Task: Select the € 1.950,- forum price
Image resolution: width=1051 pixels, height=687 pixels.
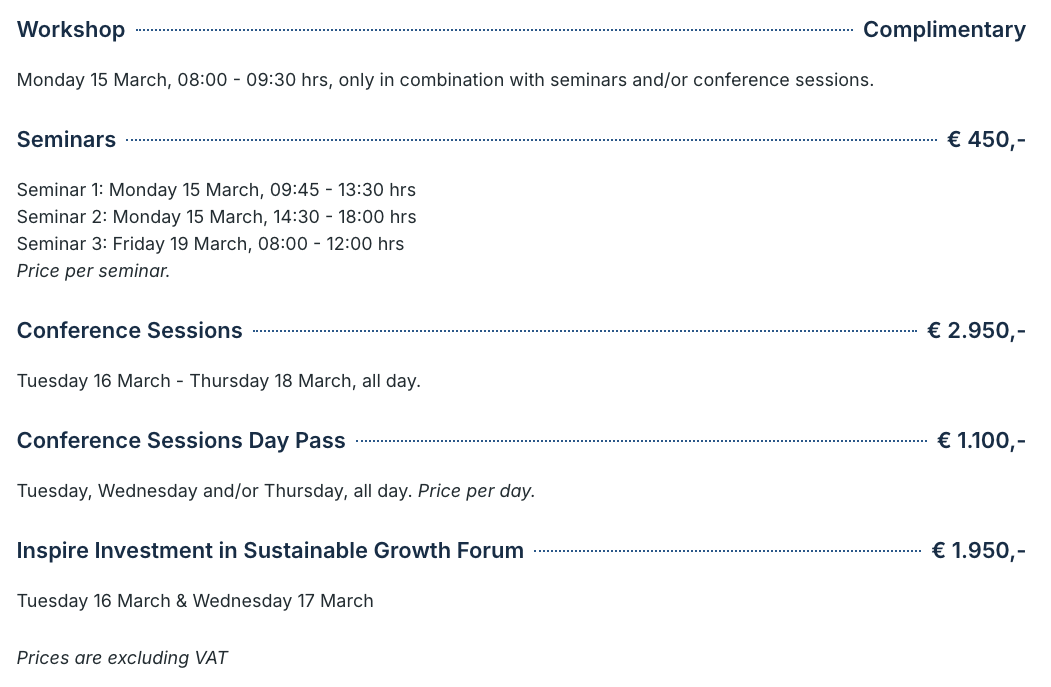Action: click(979, 550)
